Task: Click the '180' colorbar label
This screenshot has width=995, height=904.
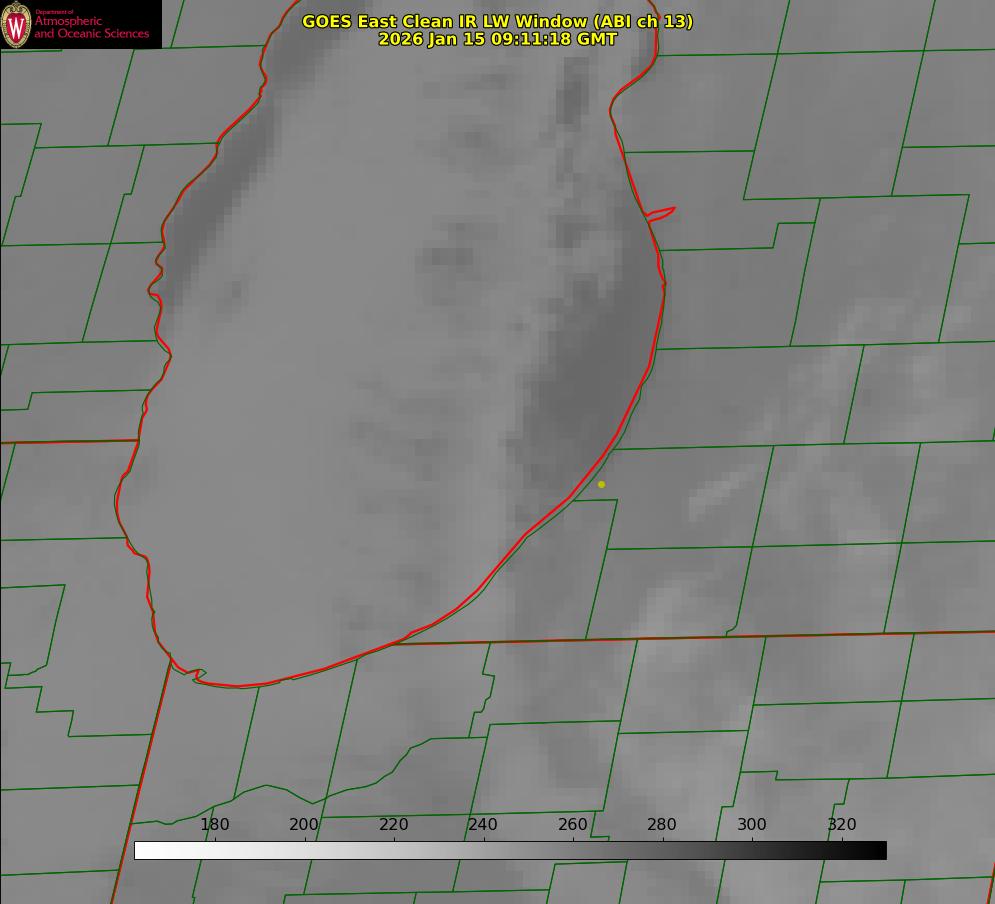Action: 214,824
